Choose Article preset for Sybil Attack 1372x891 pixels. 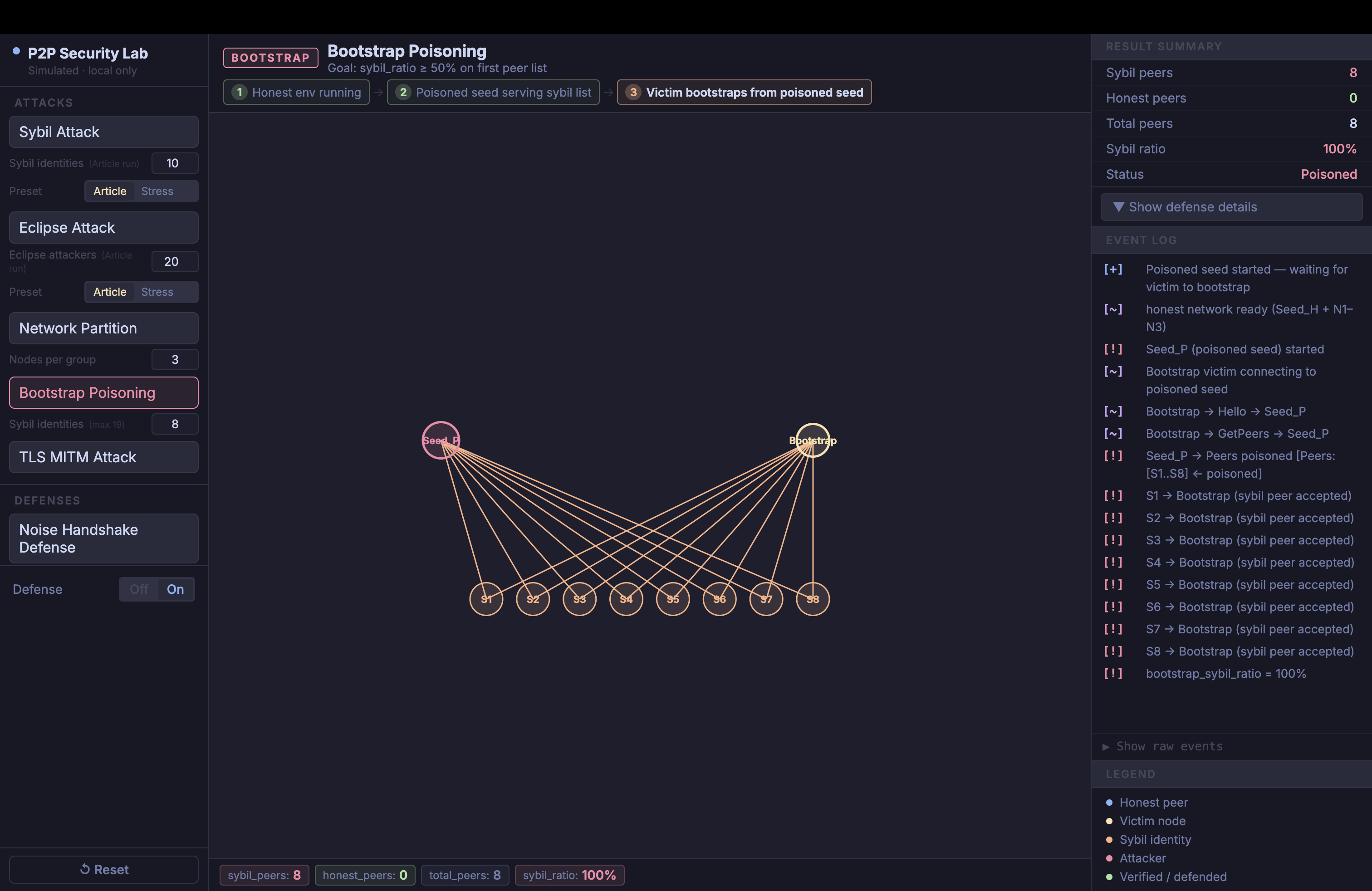point(109,191)
